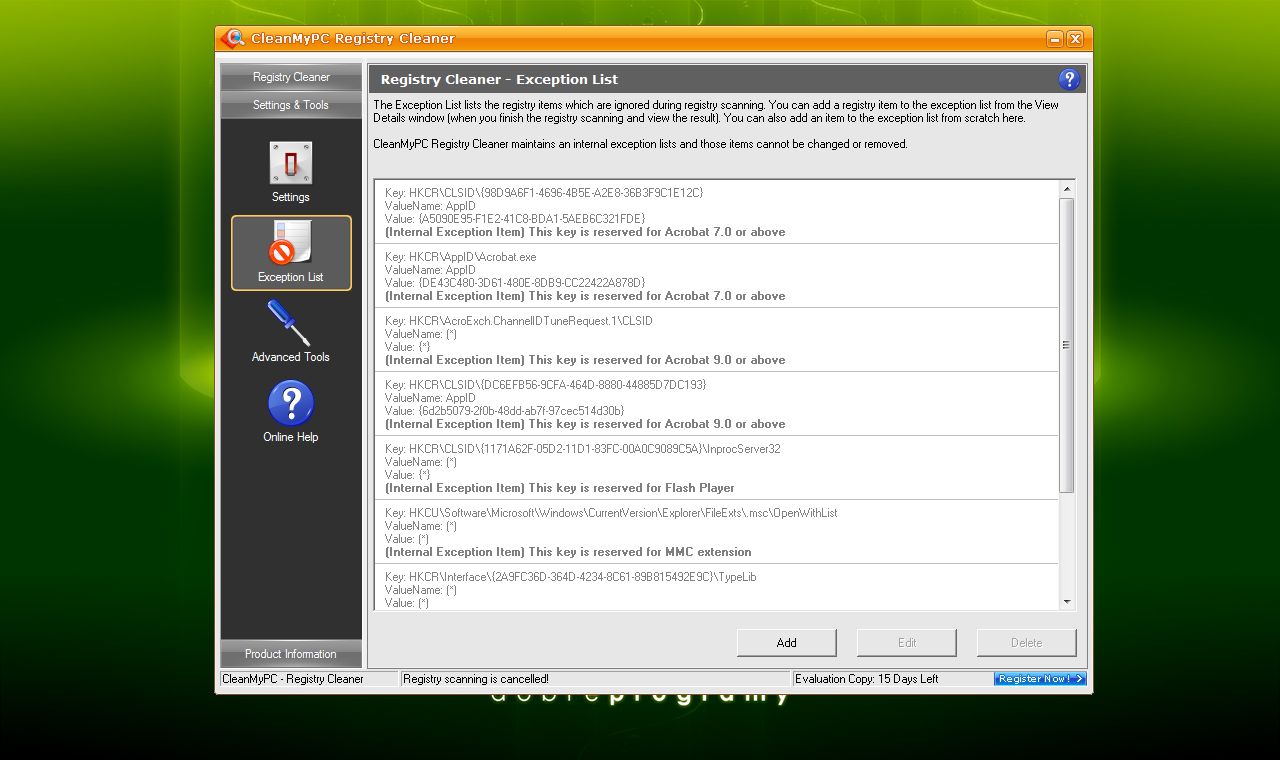The image size is (1280, 760).
Task: Click the Register Now button
Action: point(1040,679)
